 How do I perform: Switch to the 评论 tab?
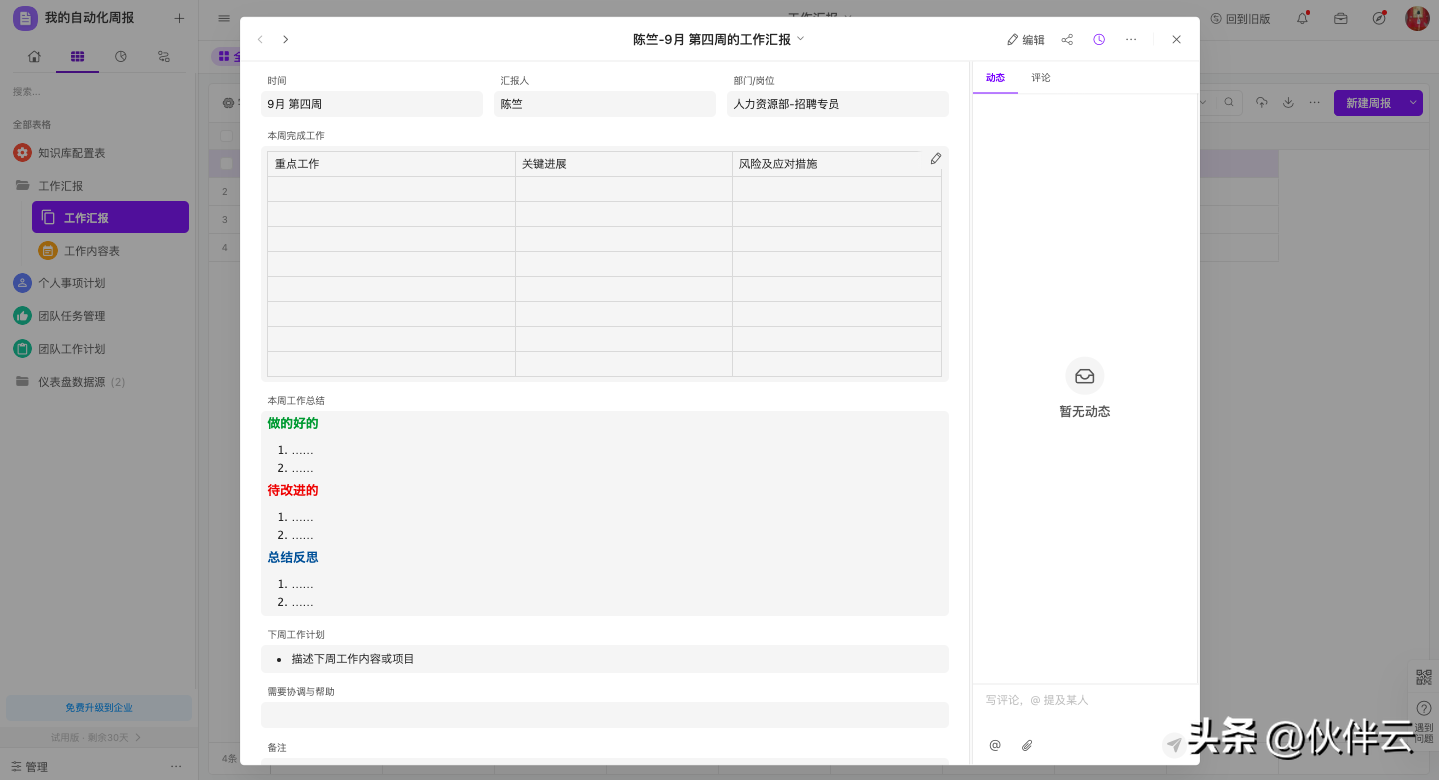(x=1041, y=78)
